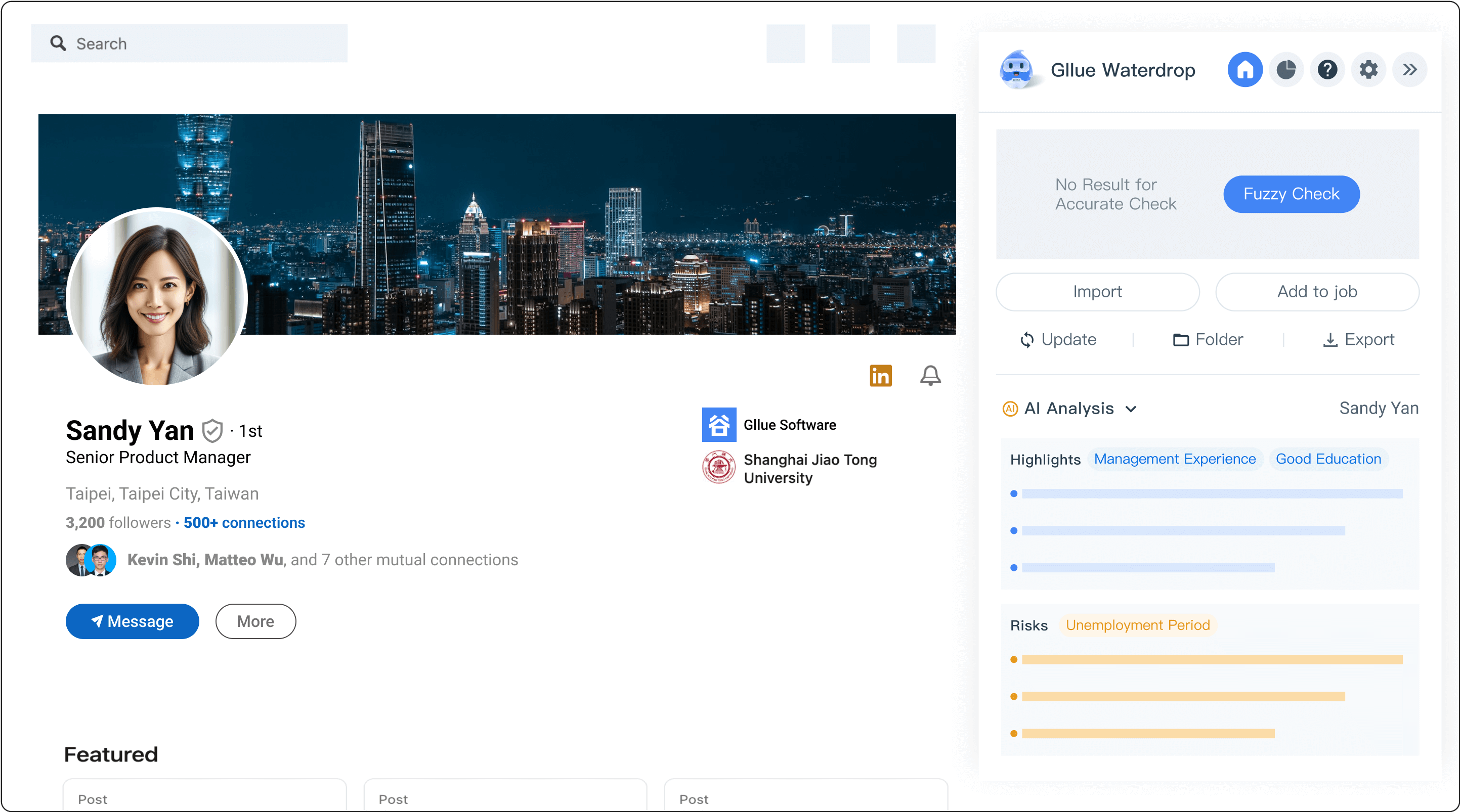Click the mutual connections avatars

(x=91, y=560)
